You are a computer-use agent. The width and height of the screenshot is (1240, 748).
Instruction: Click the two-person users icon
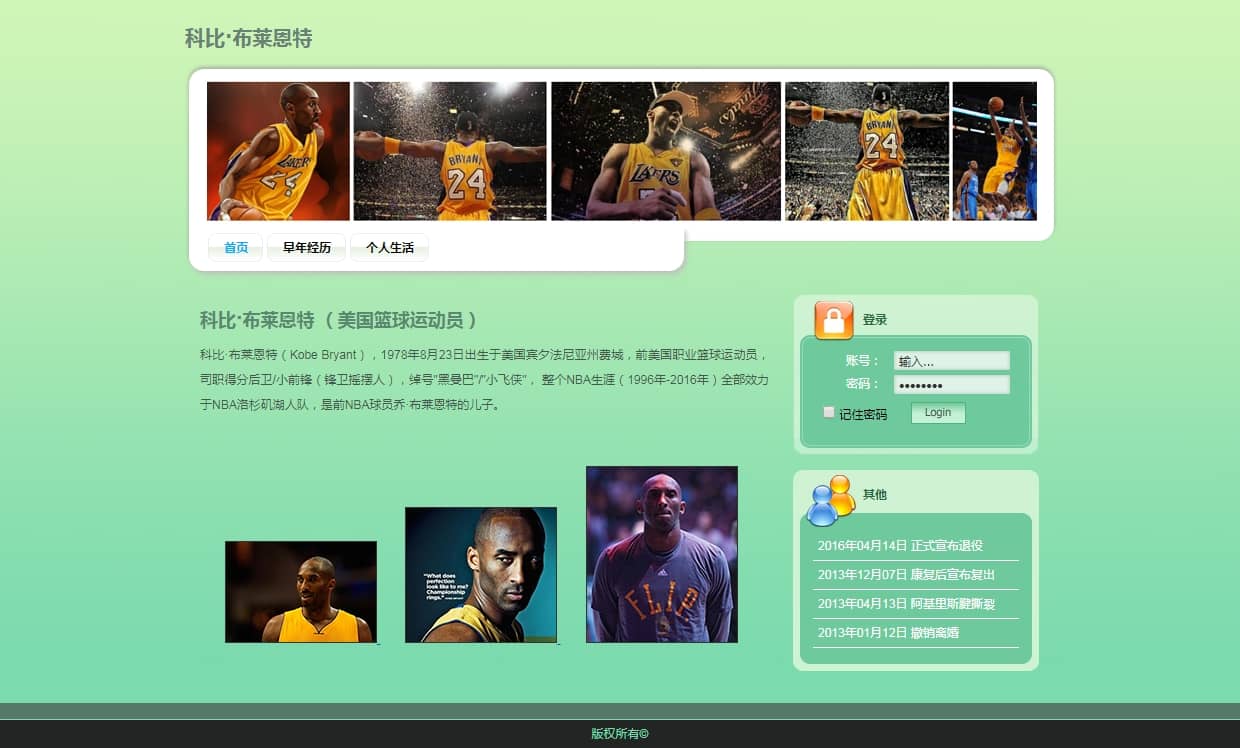831,499
